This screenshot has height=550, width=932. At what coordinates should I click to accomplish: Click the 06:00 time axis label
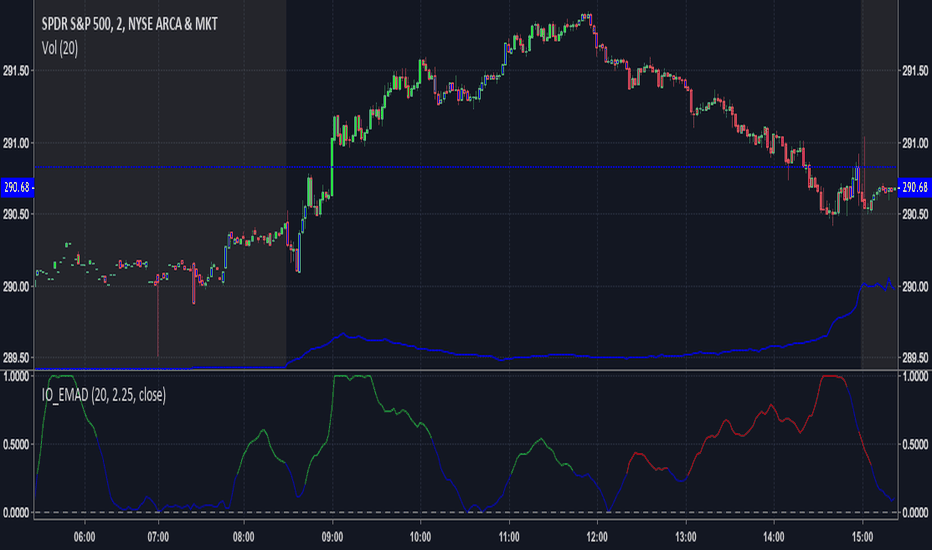pyautogui.click(x=84, y=537)
